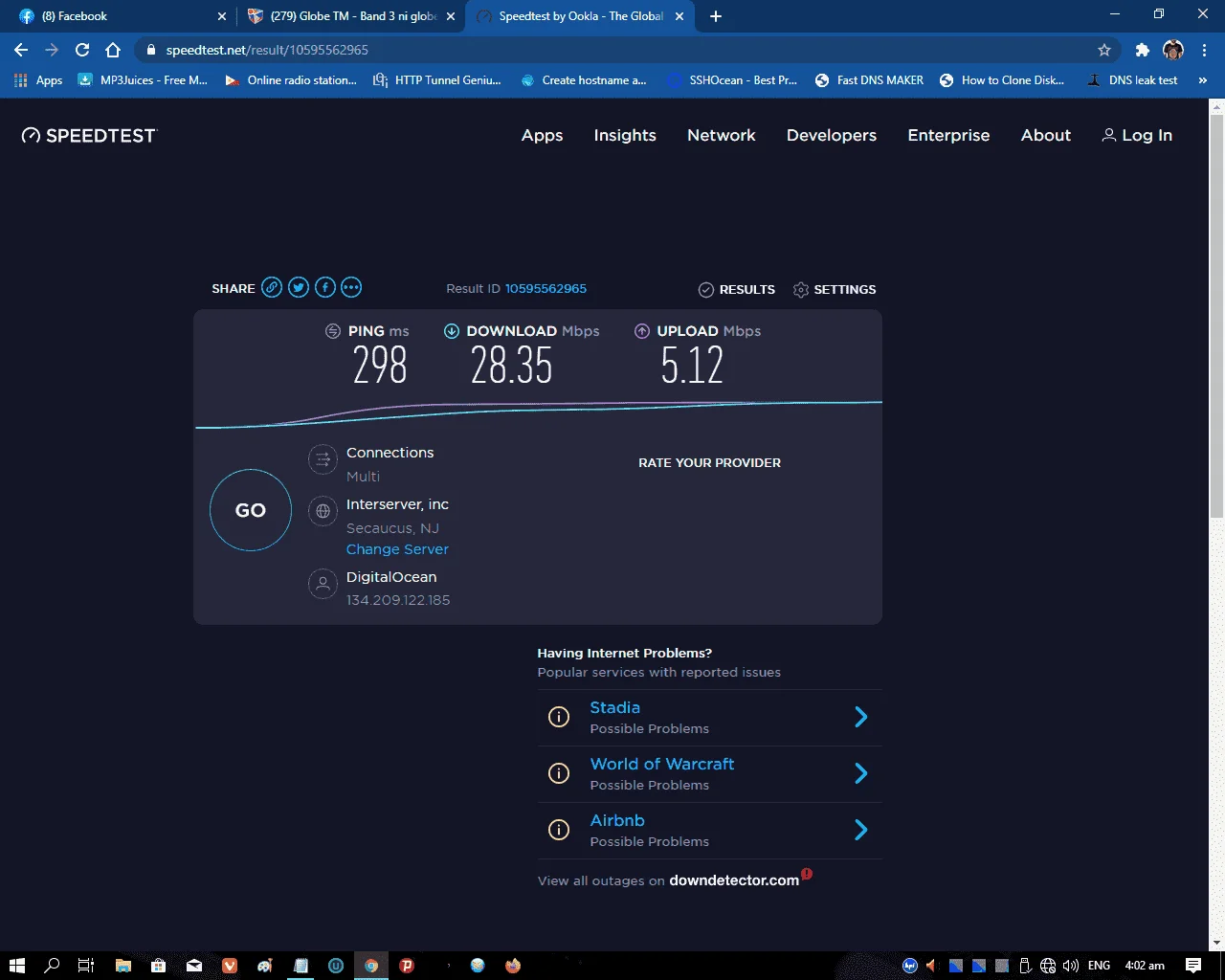Click the Change Server link
The height and width of the screenshot is (980, 1225).
pos(397,549)
